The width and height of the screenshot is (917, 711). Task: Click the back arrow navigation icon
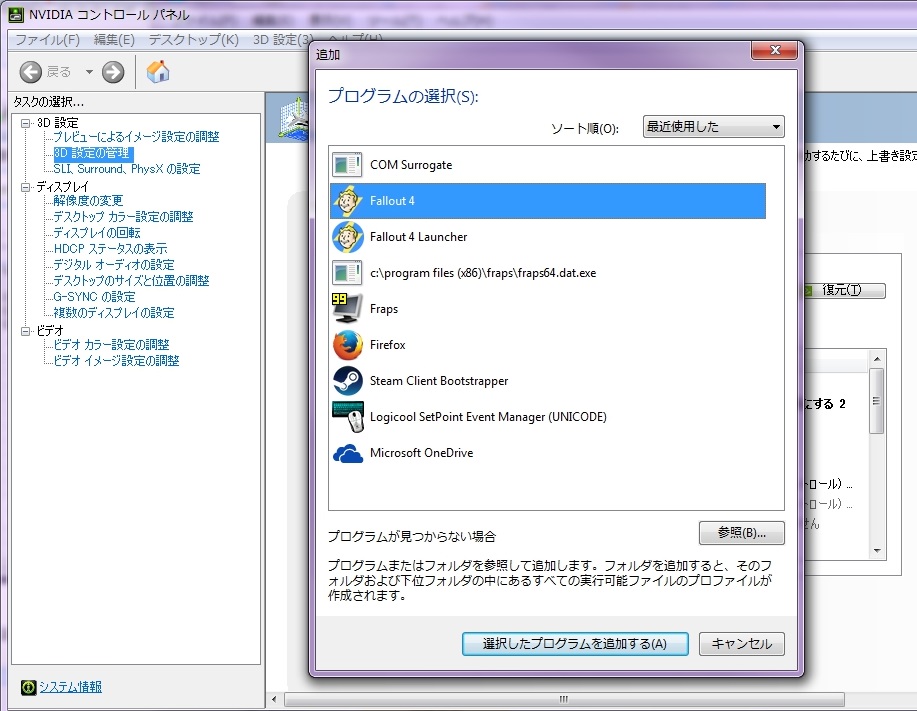pos(30,73)
